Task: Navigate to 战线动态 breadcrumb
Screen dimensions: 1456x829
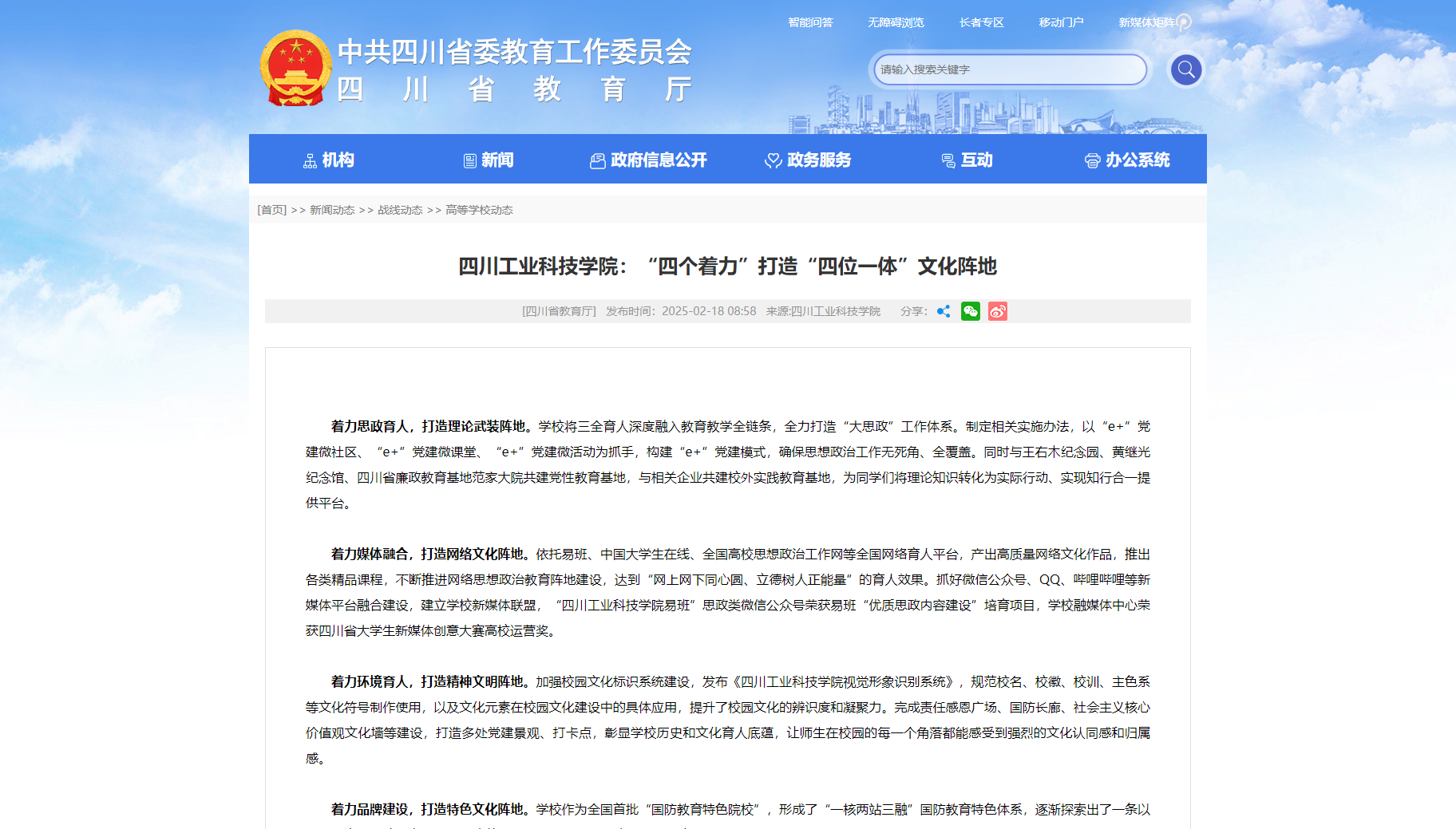Action: coord(400,210)
